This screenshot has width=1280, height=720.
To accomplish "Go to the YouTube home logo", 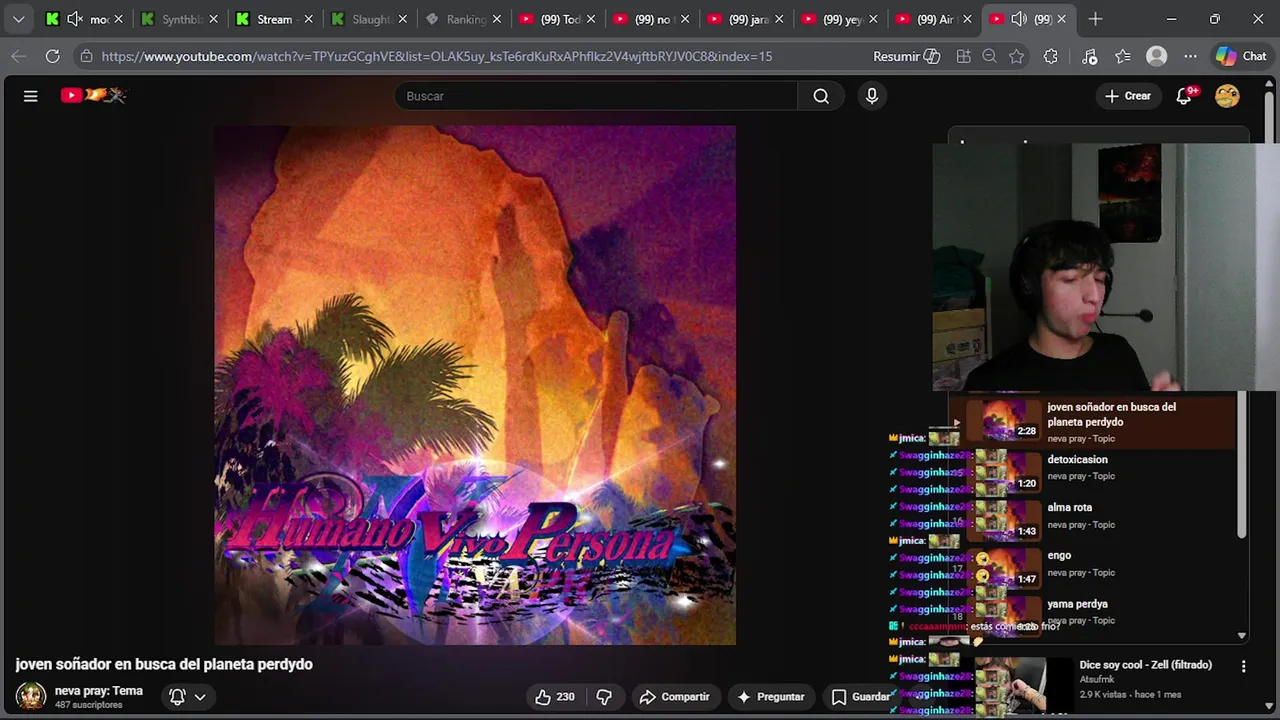I will (x=93, y=96).
